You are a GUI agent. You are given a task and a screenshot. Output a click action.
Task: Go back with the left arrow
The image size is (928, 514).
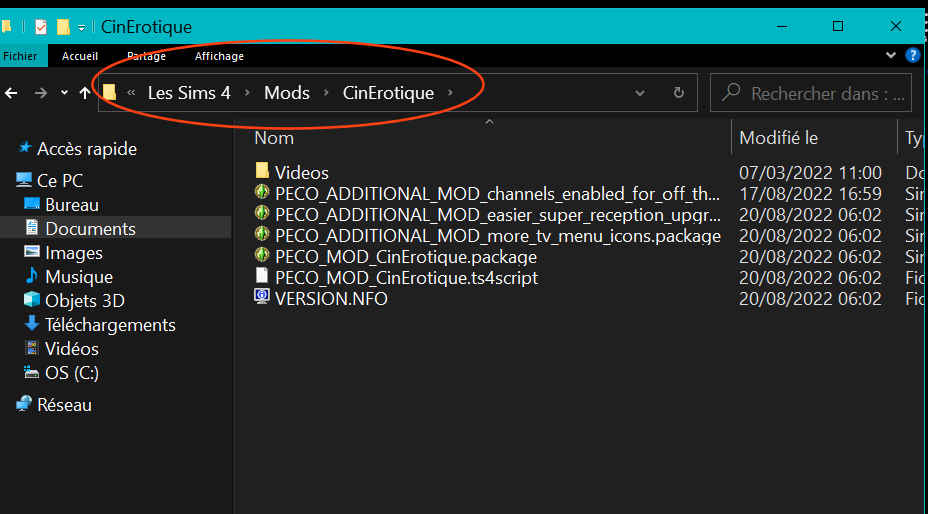(11, 93)
